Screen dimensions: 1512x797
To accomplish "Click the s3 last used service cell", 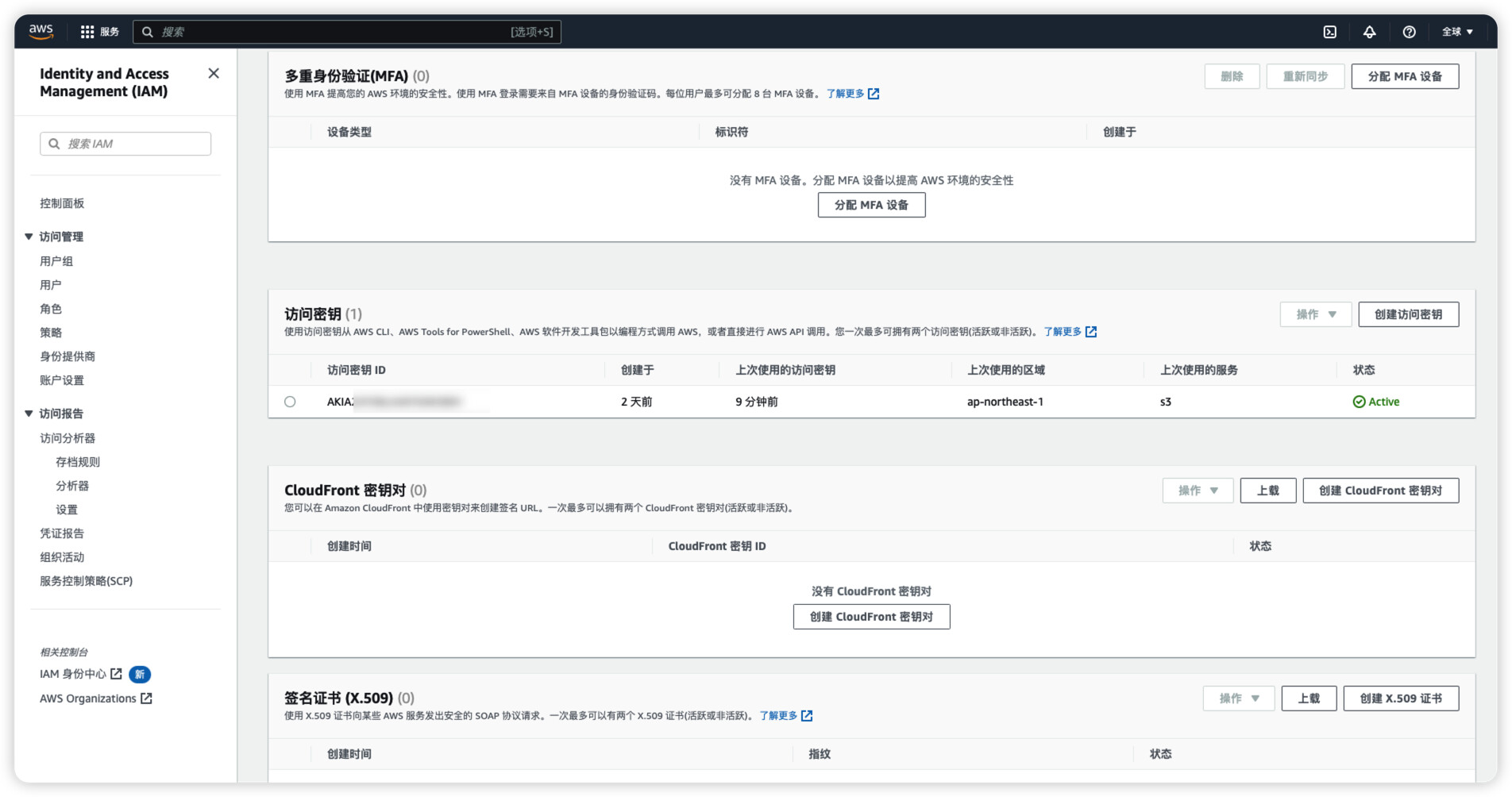I will (1166, 402).
